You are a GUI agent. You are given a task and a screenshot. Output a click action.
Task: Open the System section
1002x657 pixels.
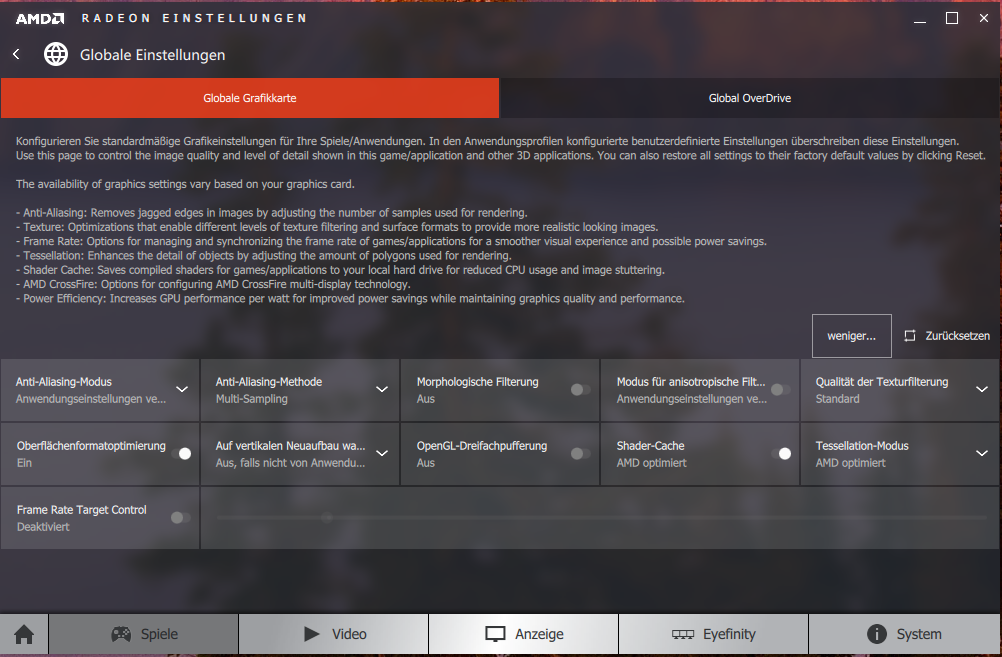(x=904, y=634)
